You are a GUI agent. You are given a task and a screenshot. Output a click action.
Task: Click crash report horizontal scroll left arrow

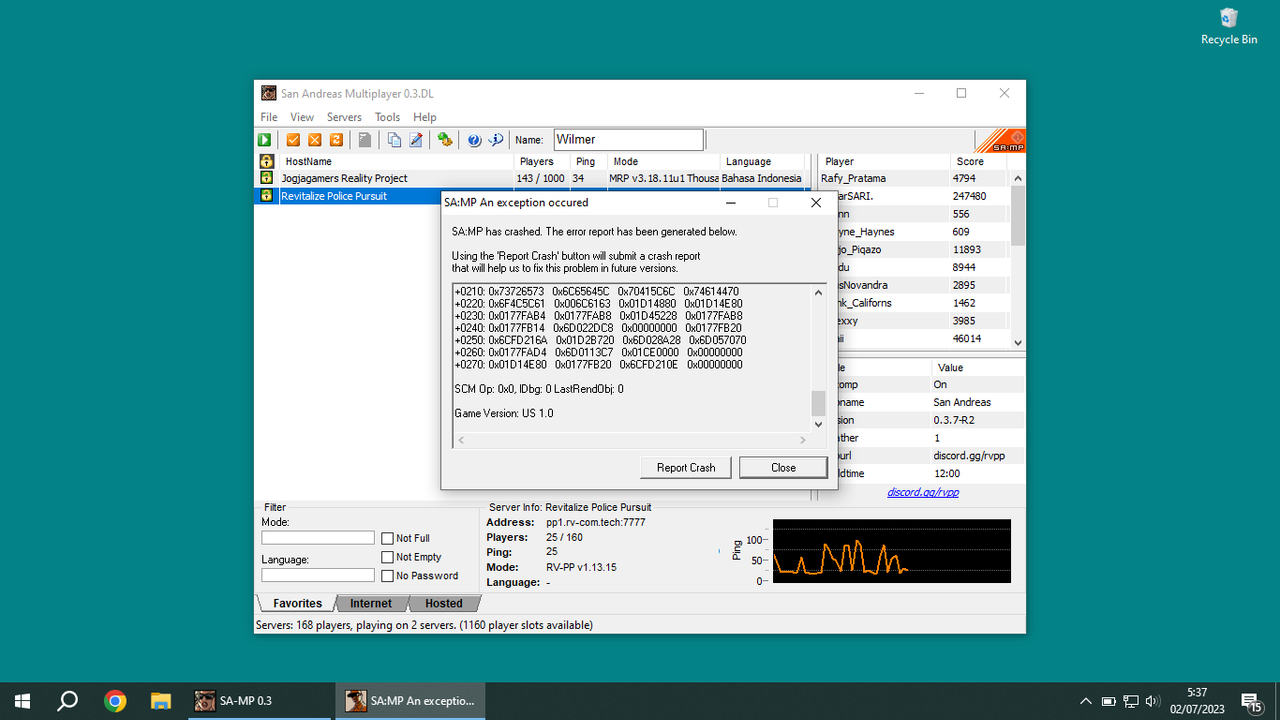[461, 440]
